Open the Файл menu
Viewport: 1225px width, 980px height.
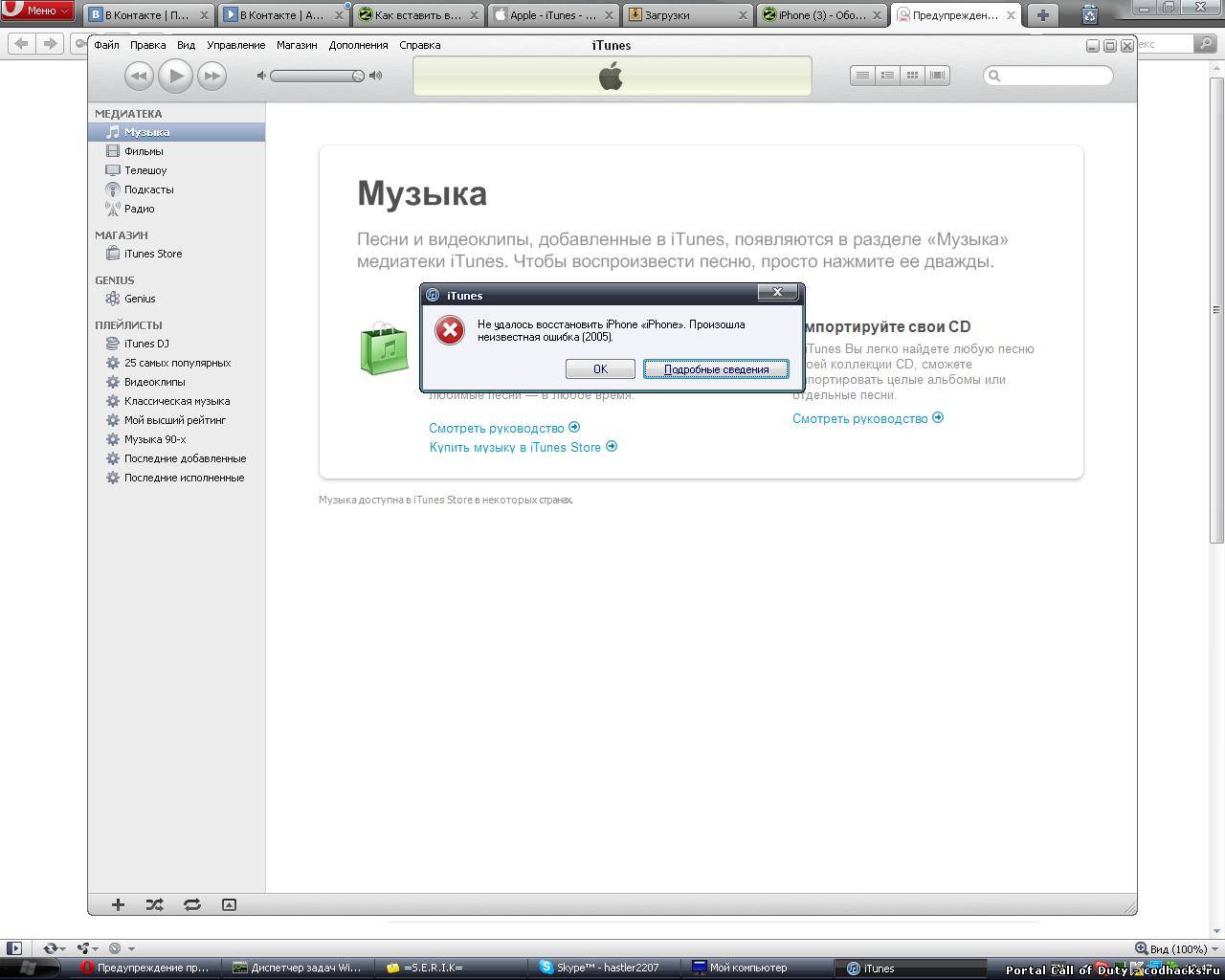coord(107,45)
